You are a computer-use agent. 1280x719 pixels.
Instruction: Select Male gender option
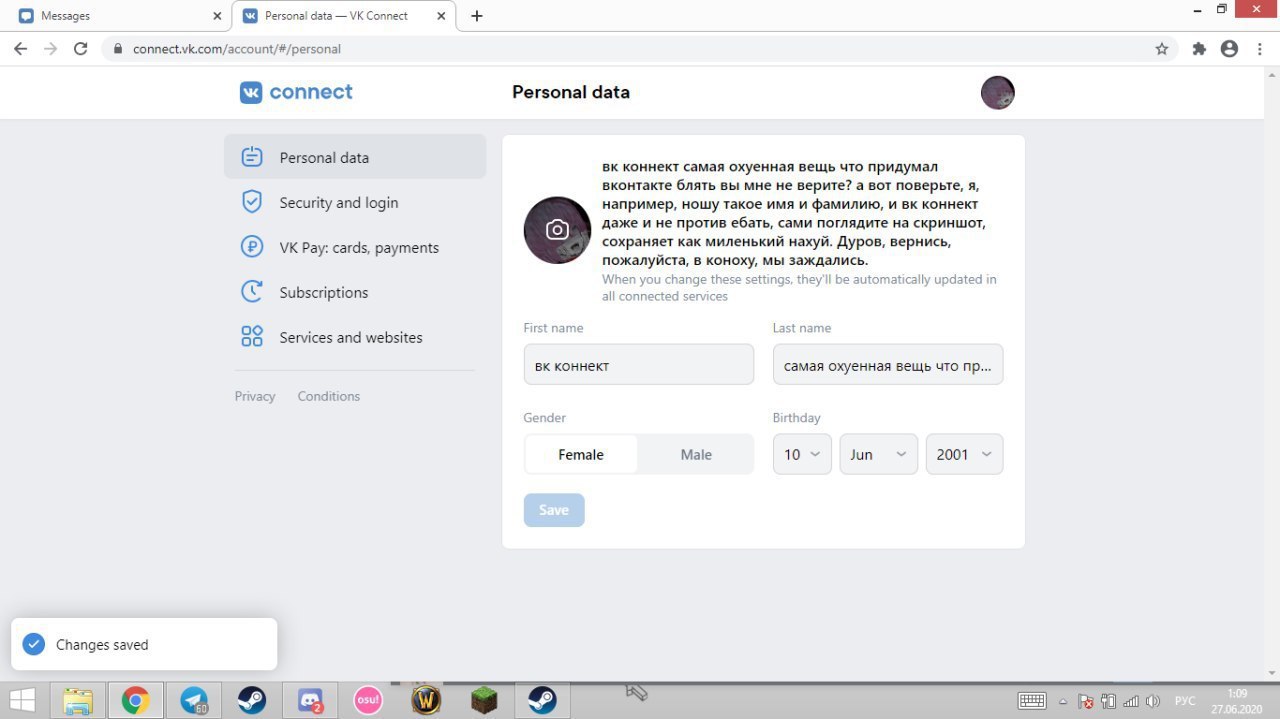[x=696, y=454]
